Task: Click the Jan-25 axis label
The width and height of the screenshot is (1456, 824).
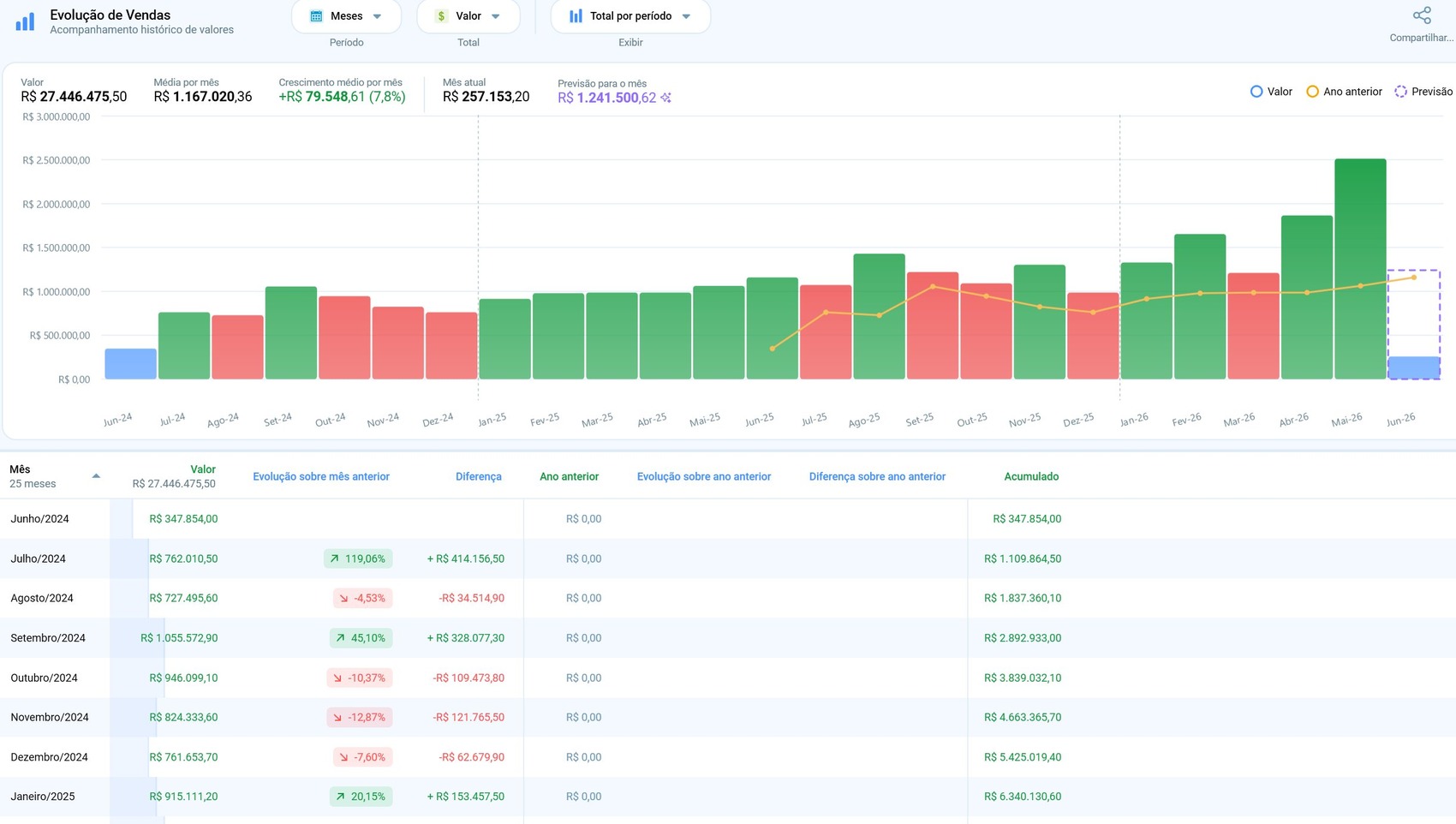Action: (x=492, y=420)
